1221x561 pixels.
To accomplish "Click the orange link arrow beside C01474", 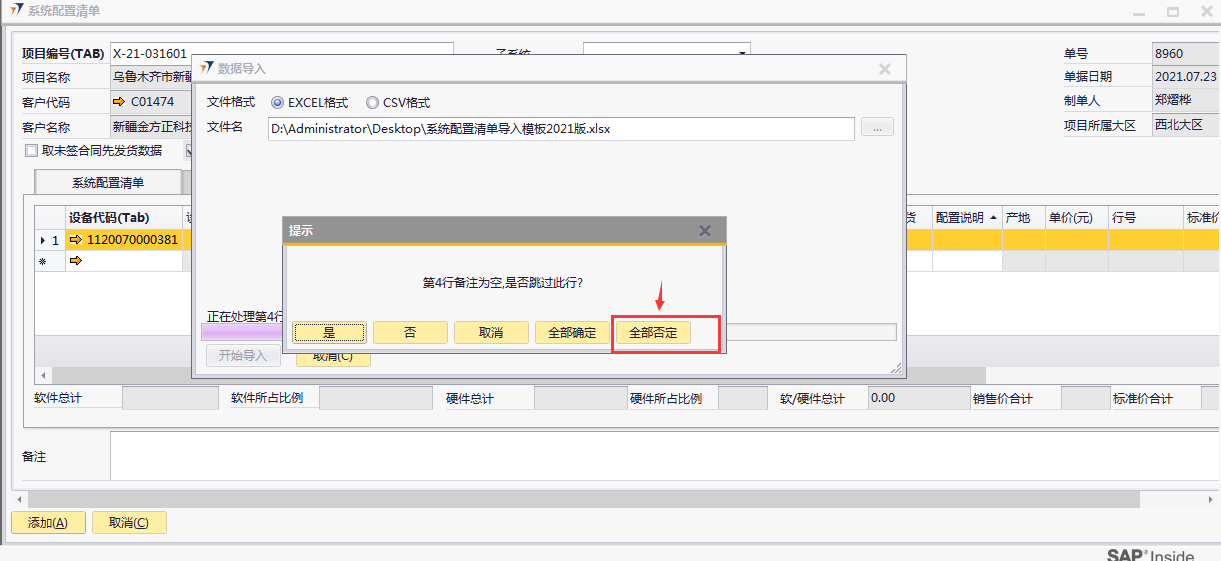I will pos(119,102).
